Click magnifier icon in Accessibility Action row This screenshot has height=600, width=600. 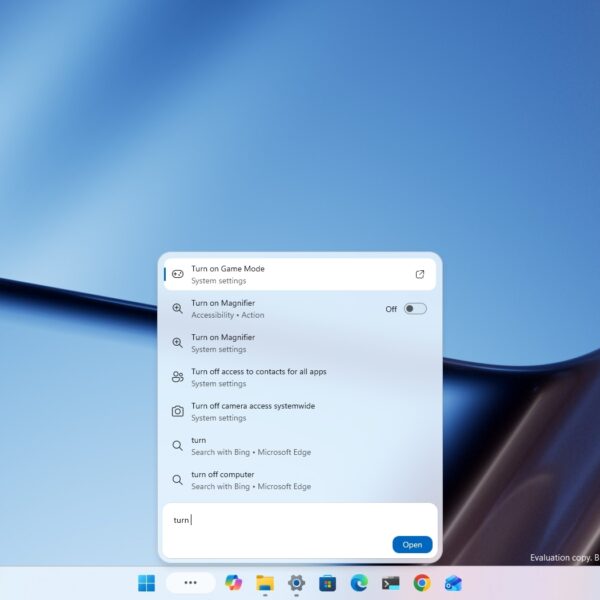coord(177,308)
